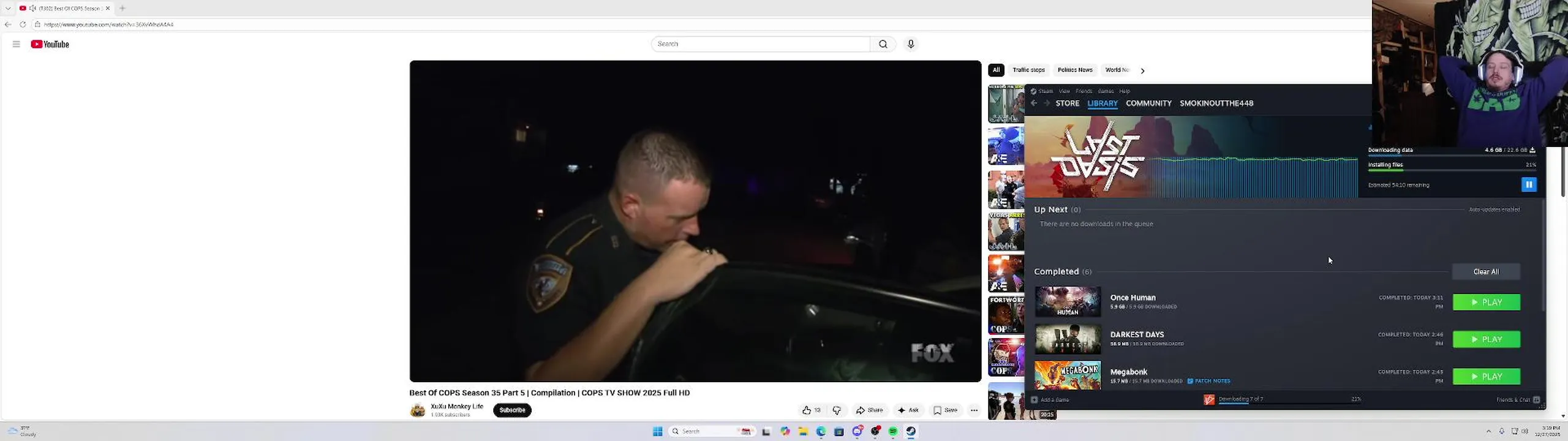Select the LIBRARY tab in Steam

pos(1102,104)
